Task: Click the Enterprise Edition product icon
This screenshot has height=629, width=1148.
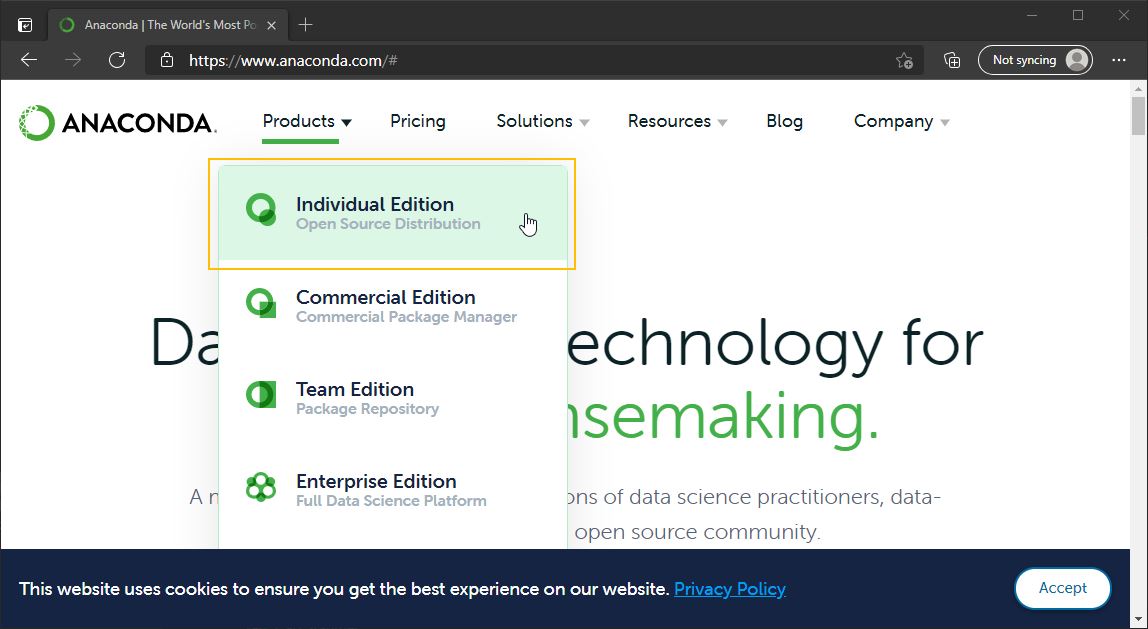Action: click(261, 487)
